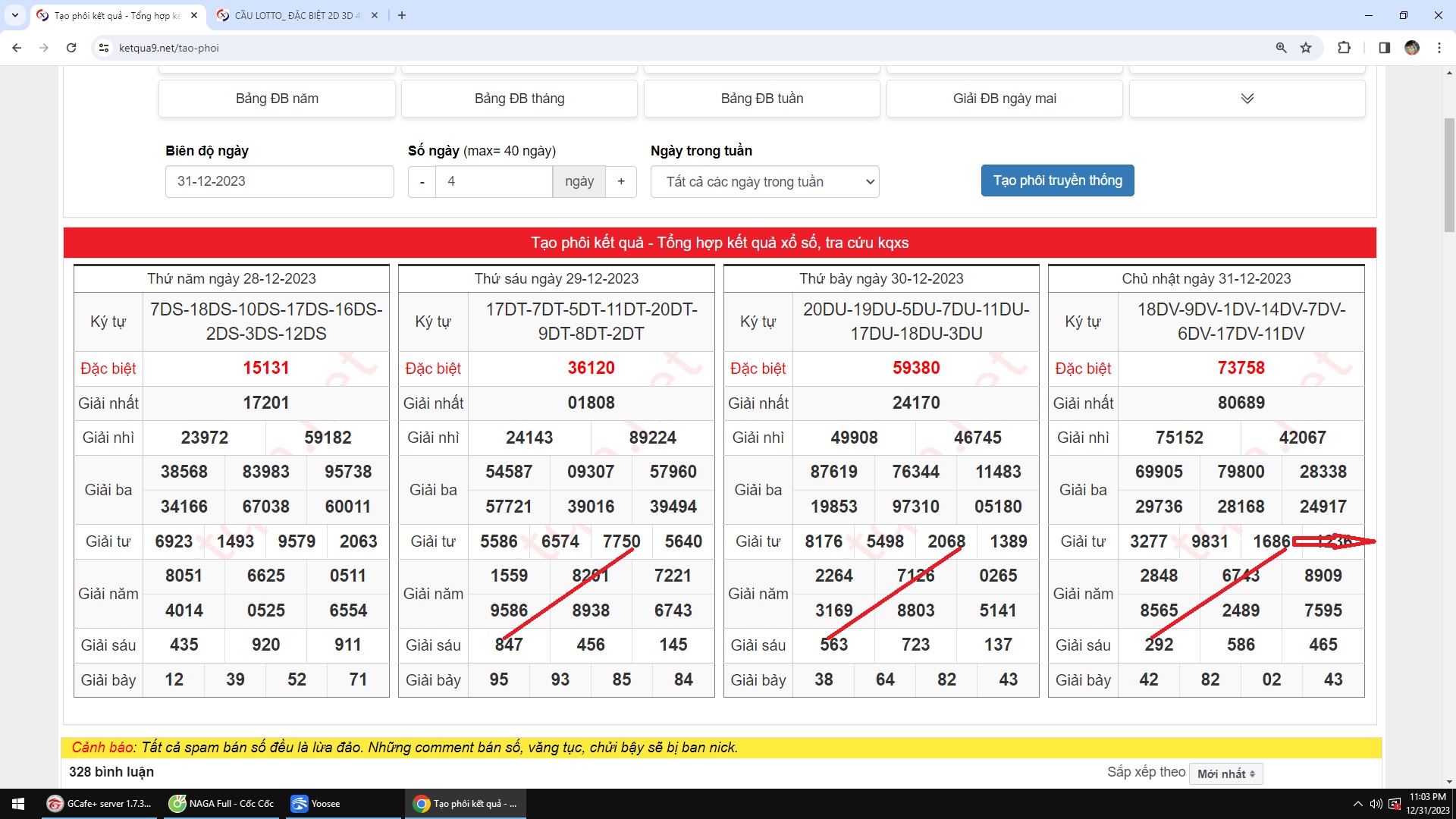The height and width of the screenshot is (819, 1456).
Task: Click the 'Biên độ ngày' date field
Action: 279,182
